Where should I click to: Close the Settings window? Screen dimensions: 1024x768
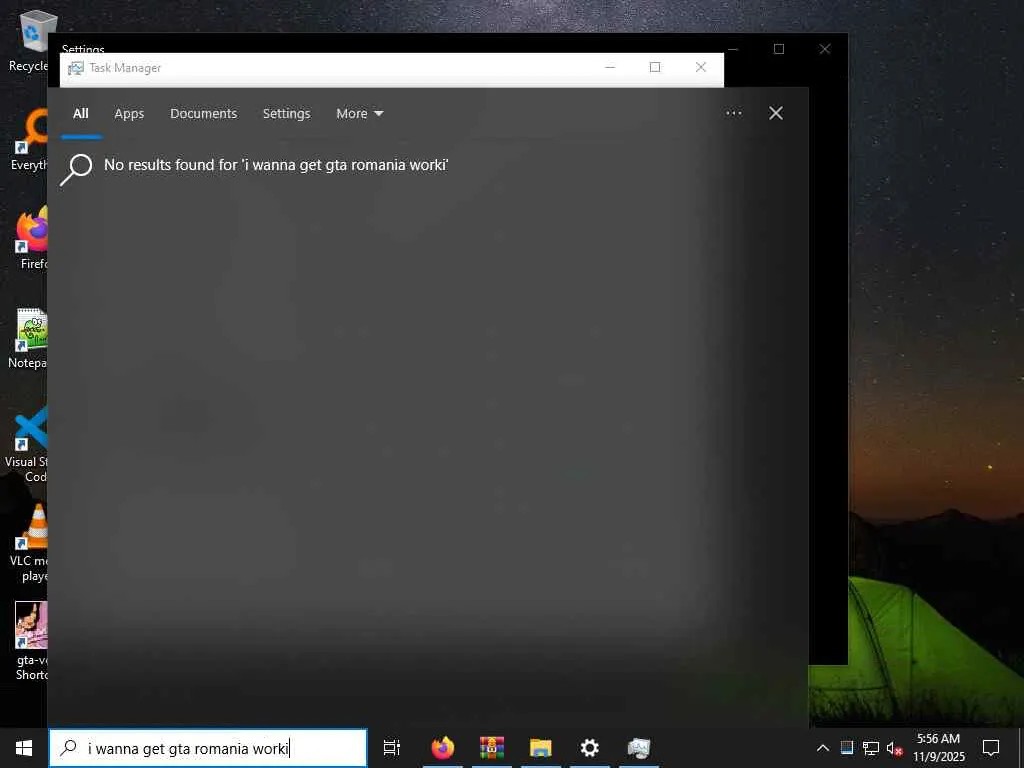825,49
